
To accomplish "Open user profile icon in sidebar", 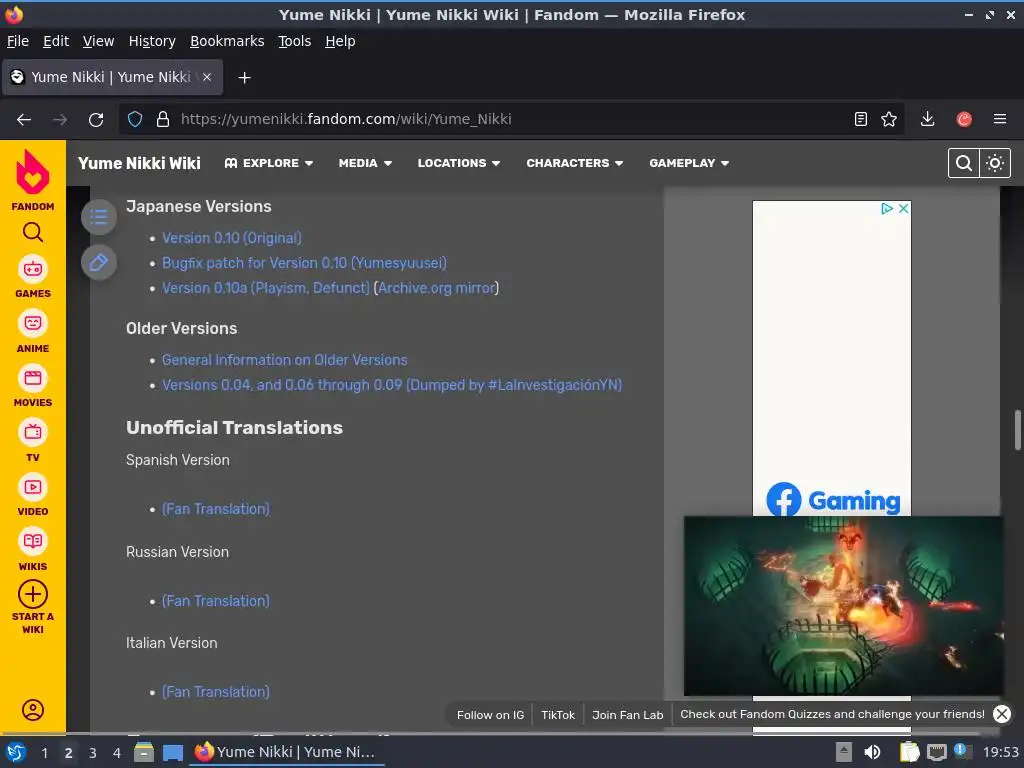I will click(x=33, y=710).
